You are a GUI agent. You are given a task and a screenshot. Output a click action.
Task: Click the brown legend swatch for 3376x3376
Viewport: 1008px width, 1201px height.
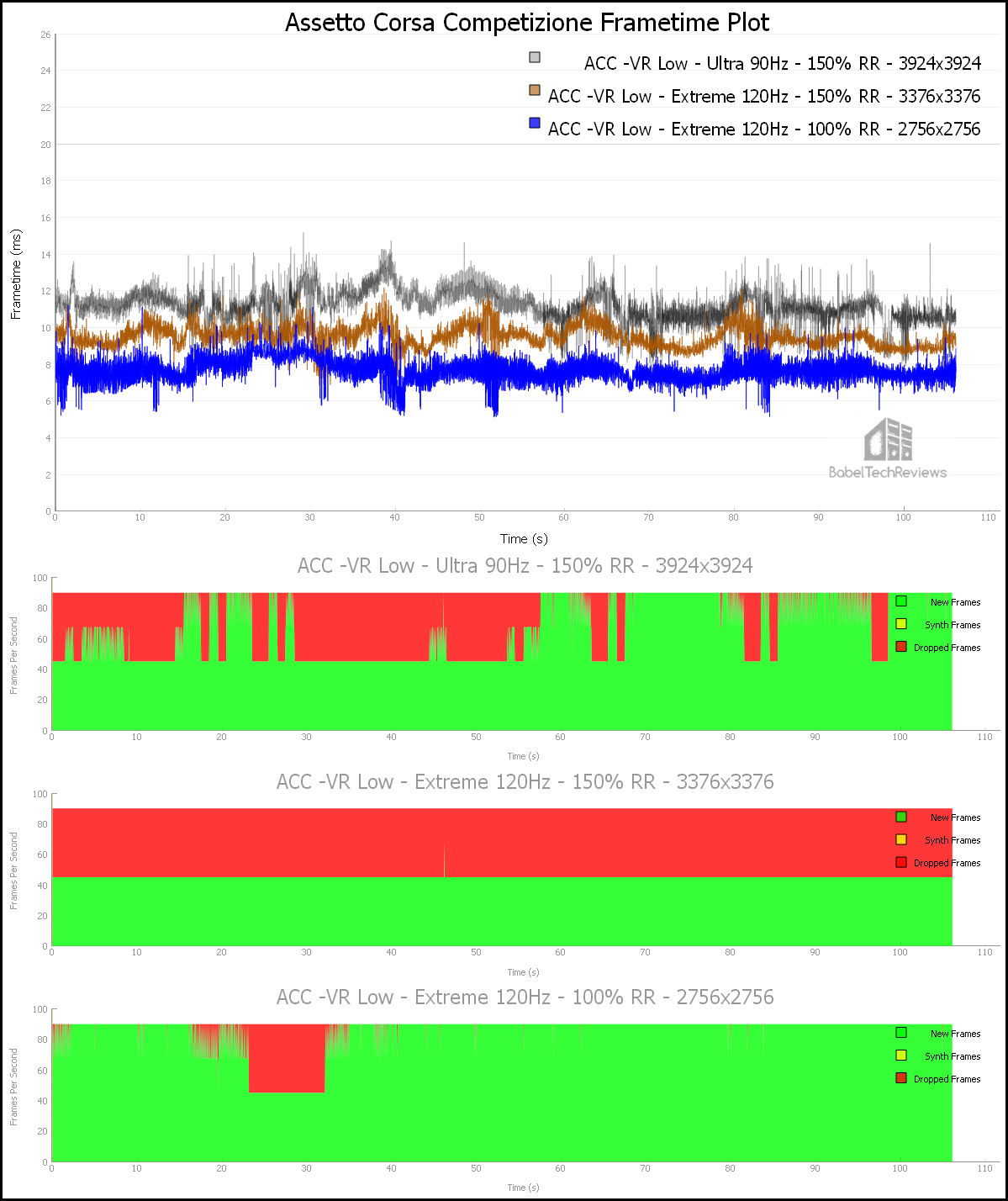(535, 90)
